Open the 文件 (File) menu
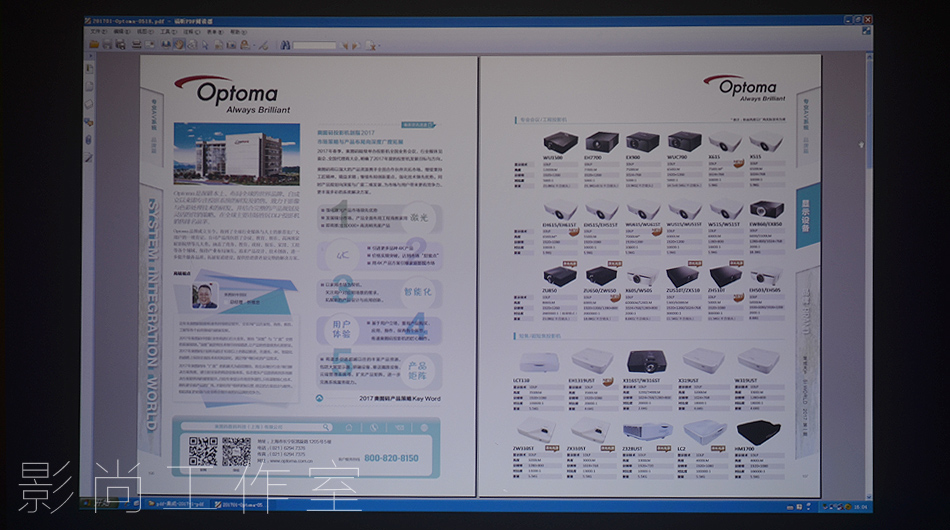The width and height of the screenshot is (950, 530). (x=95, y=31)
